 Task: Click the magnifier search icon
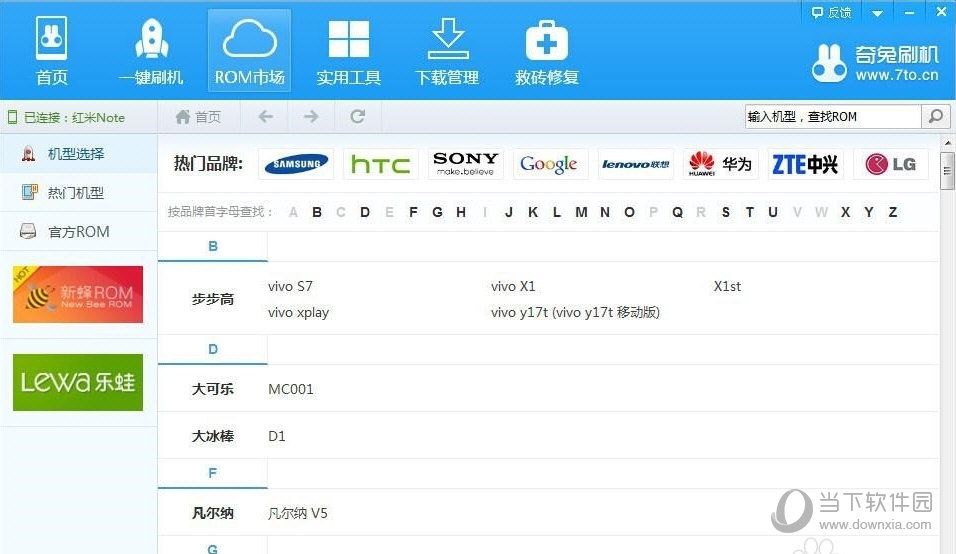935,116
